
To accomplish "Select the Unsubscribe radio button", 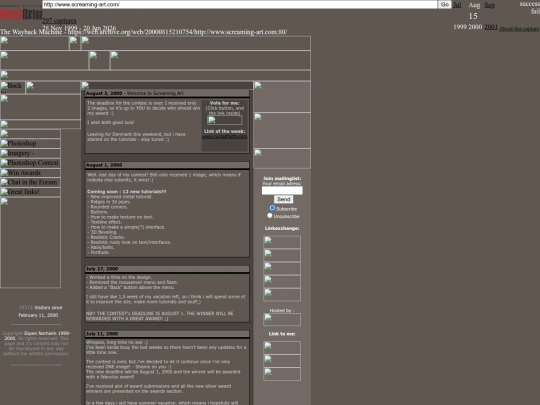I will pos(270,215).
